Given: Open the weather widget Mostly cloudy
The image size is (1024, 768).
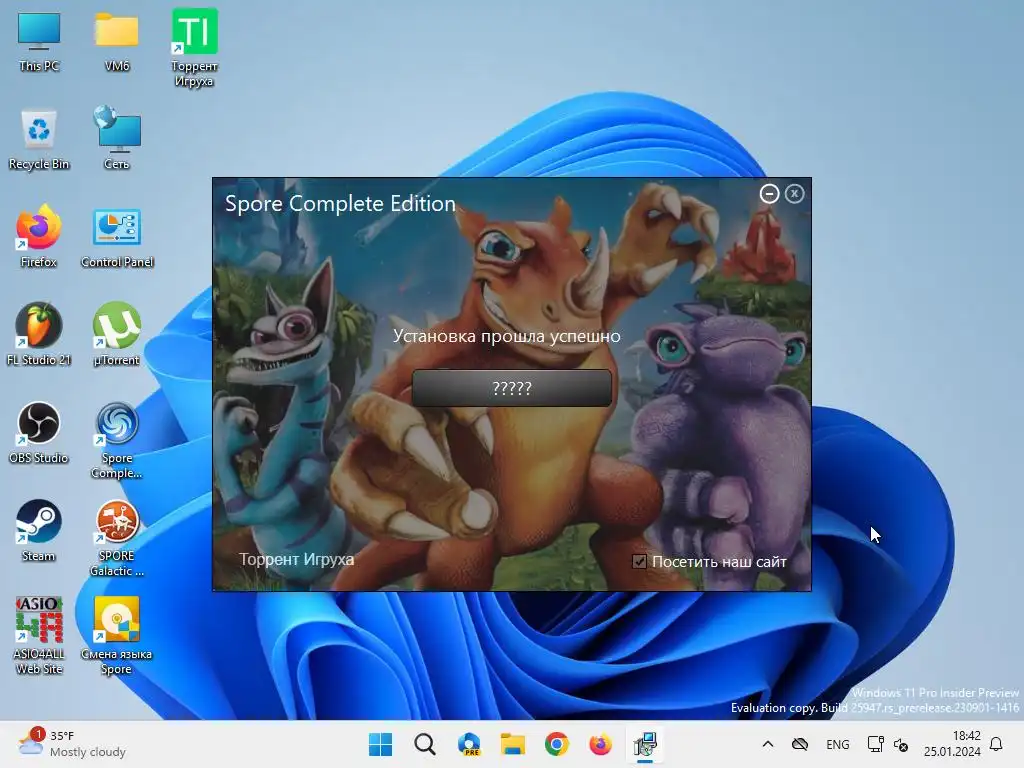Looking at the screenshot, I should 72,744.
